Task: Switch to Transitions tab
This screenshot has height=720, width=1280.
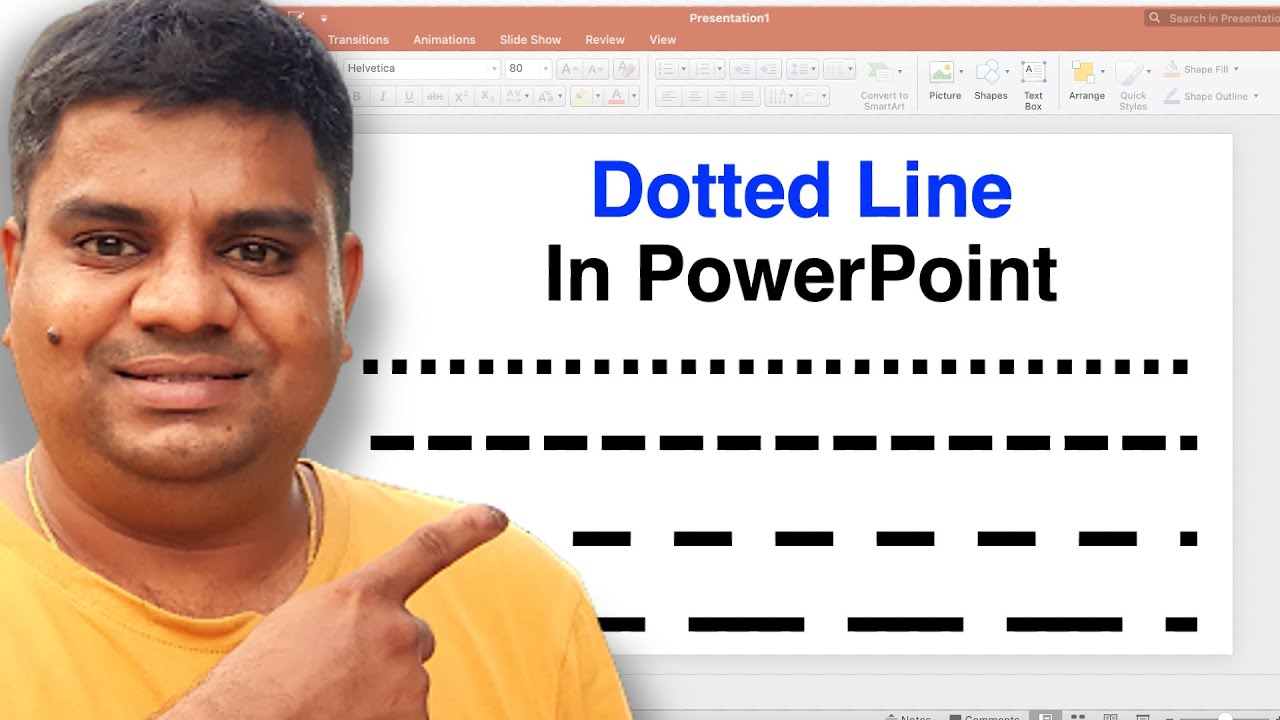Action: click(x=358, y=40)
